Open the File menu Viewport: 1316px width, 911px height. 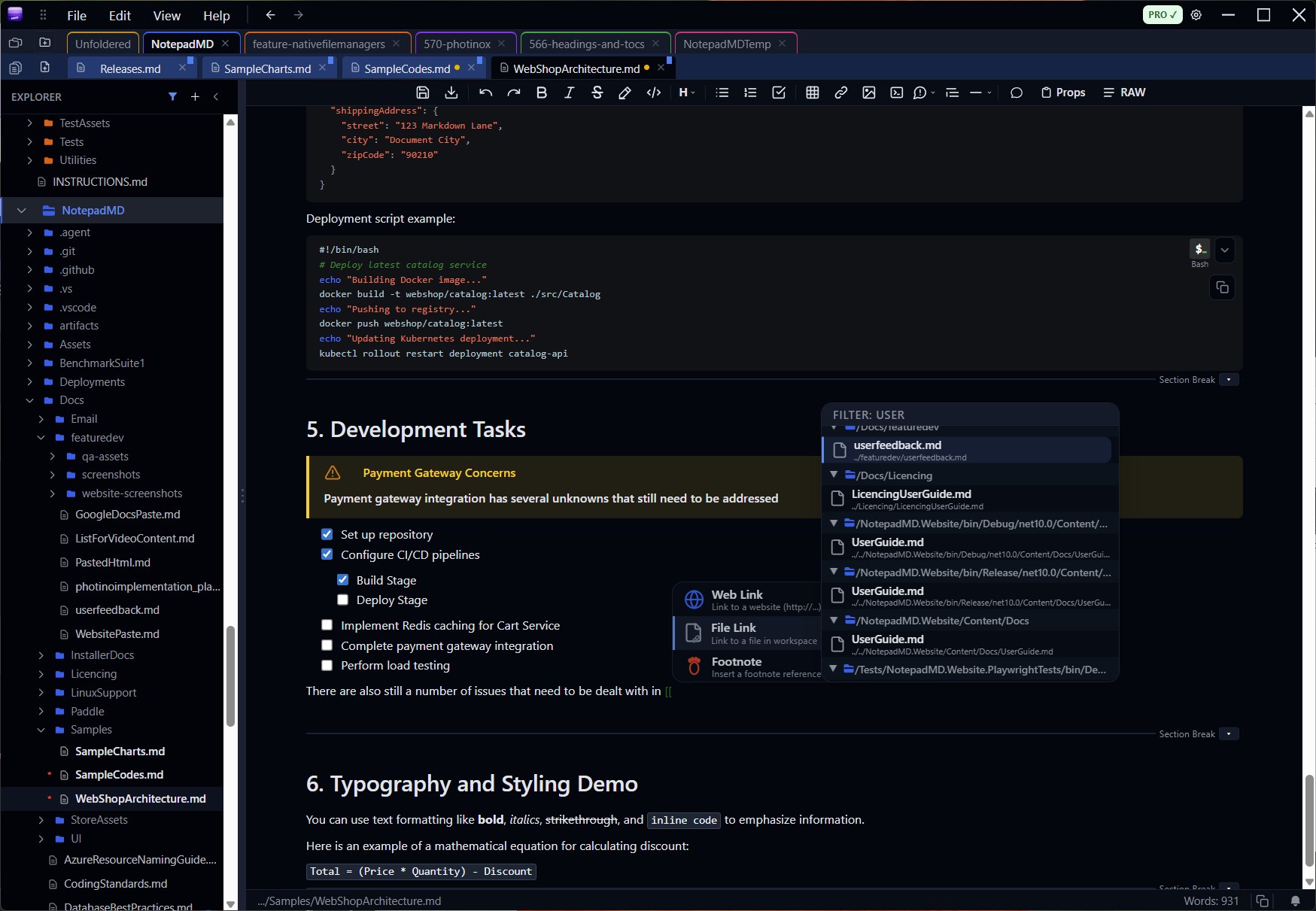click(x=77, y=16)
